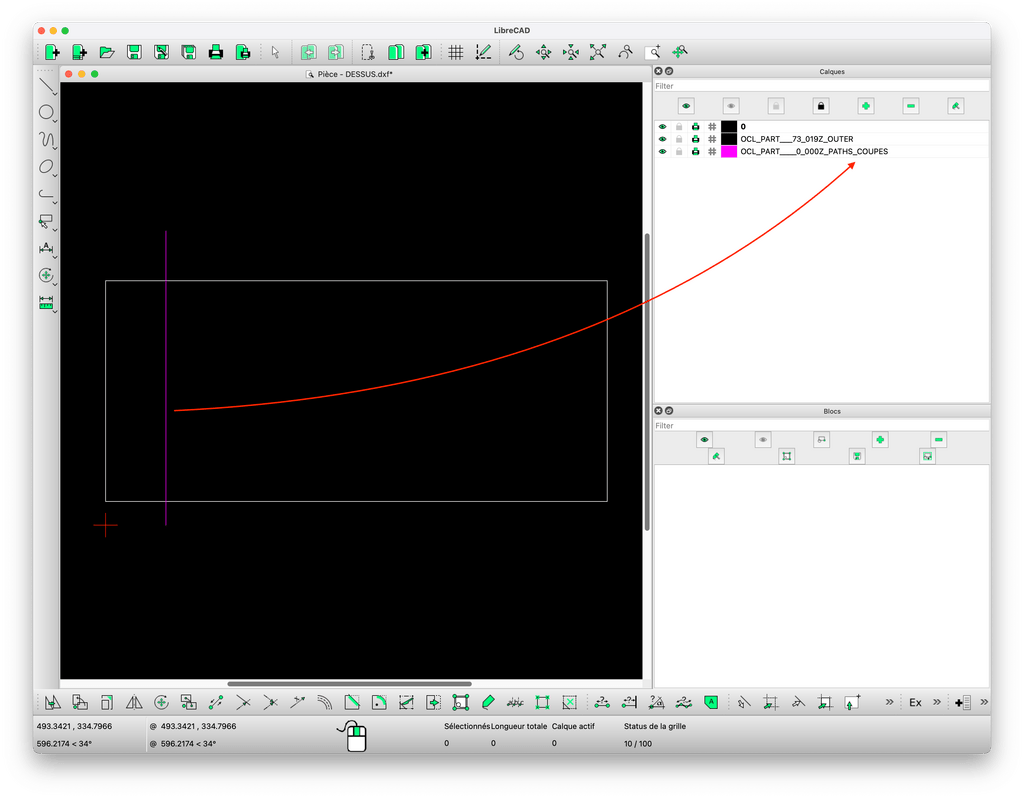Select the OCL_PART___73_019Z_OUTER layer name
Image resolution: width=1024 pixels, height=797 pixels.
click(797, 139)
